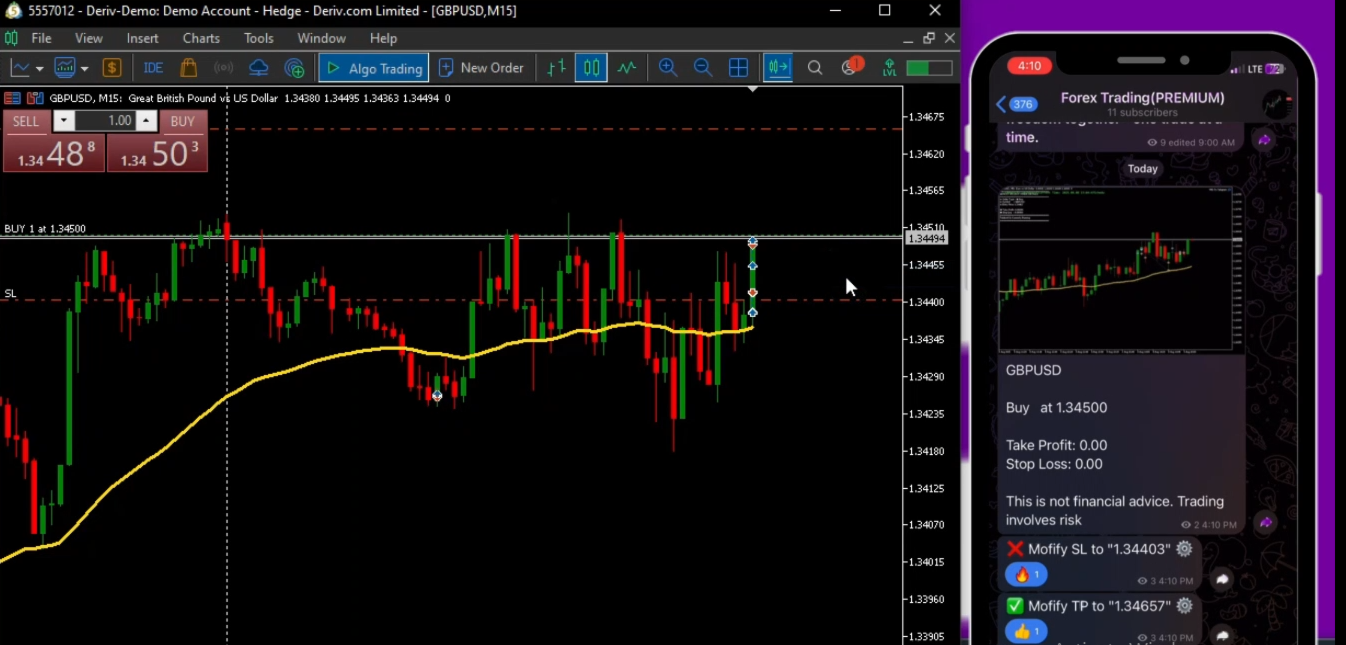
Task: Click the dollar sign trading icon
Action: tap(112, 68)
